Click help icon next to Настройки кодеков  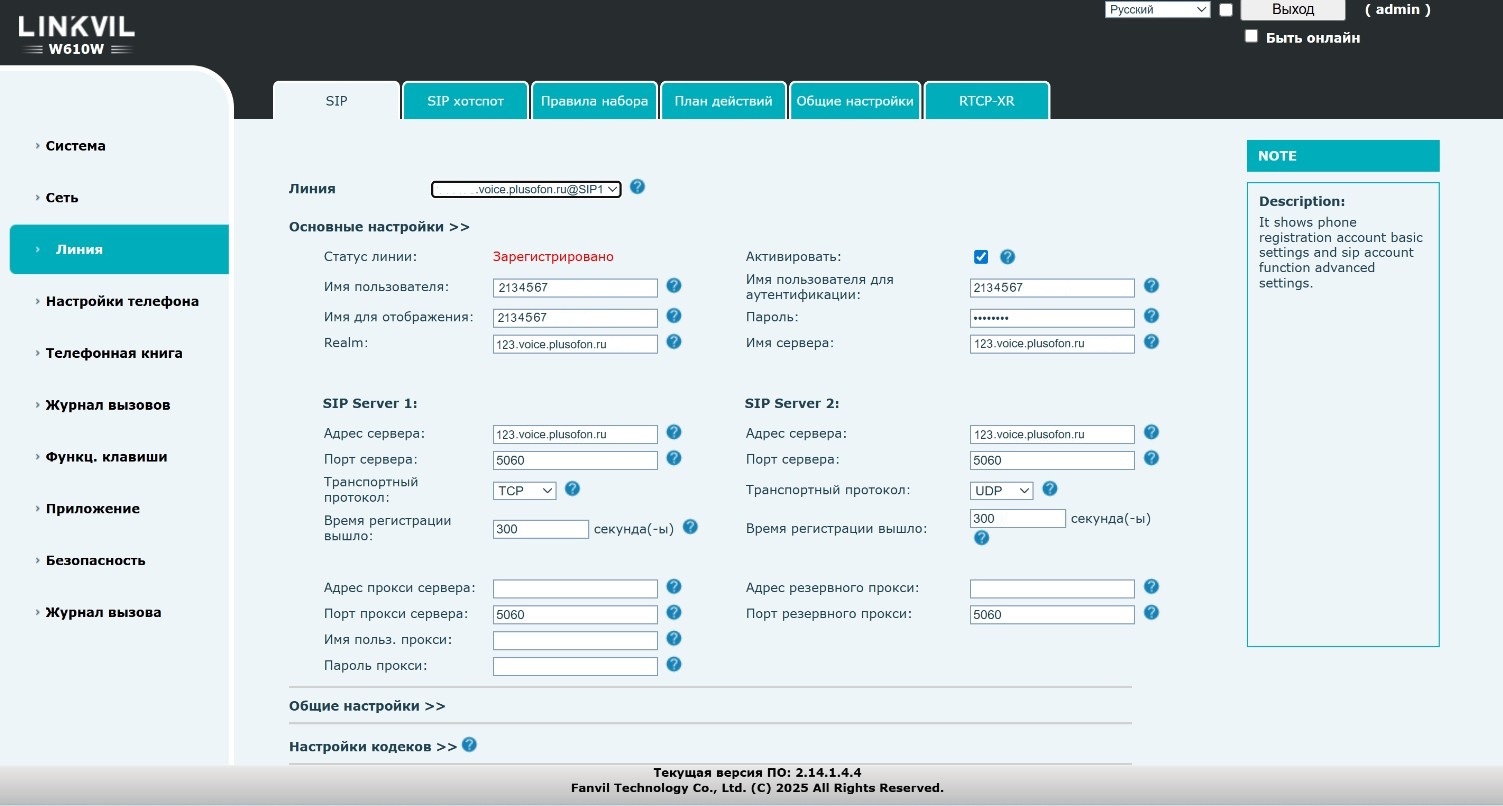point(469,745)
